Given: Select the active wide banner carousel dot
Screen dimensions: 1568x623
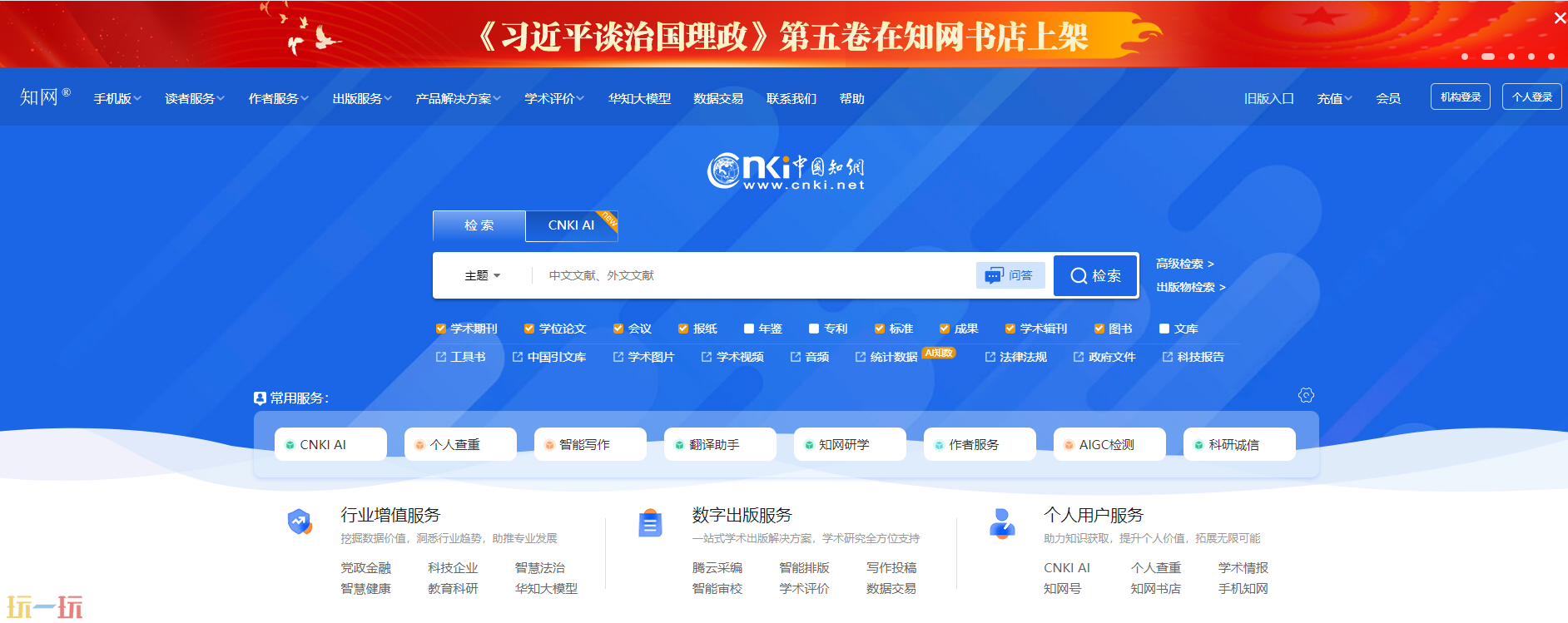Looking at the screenshot, I should tap(1488, 57).
